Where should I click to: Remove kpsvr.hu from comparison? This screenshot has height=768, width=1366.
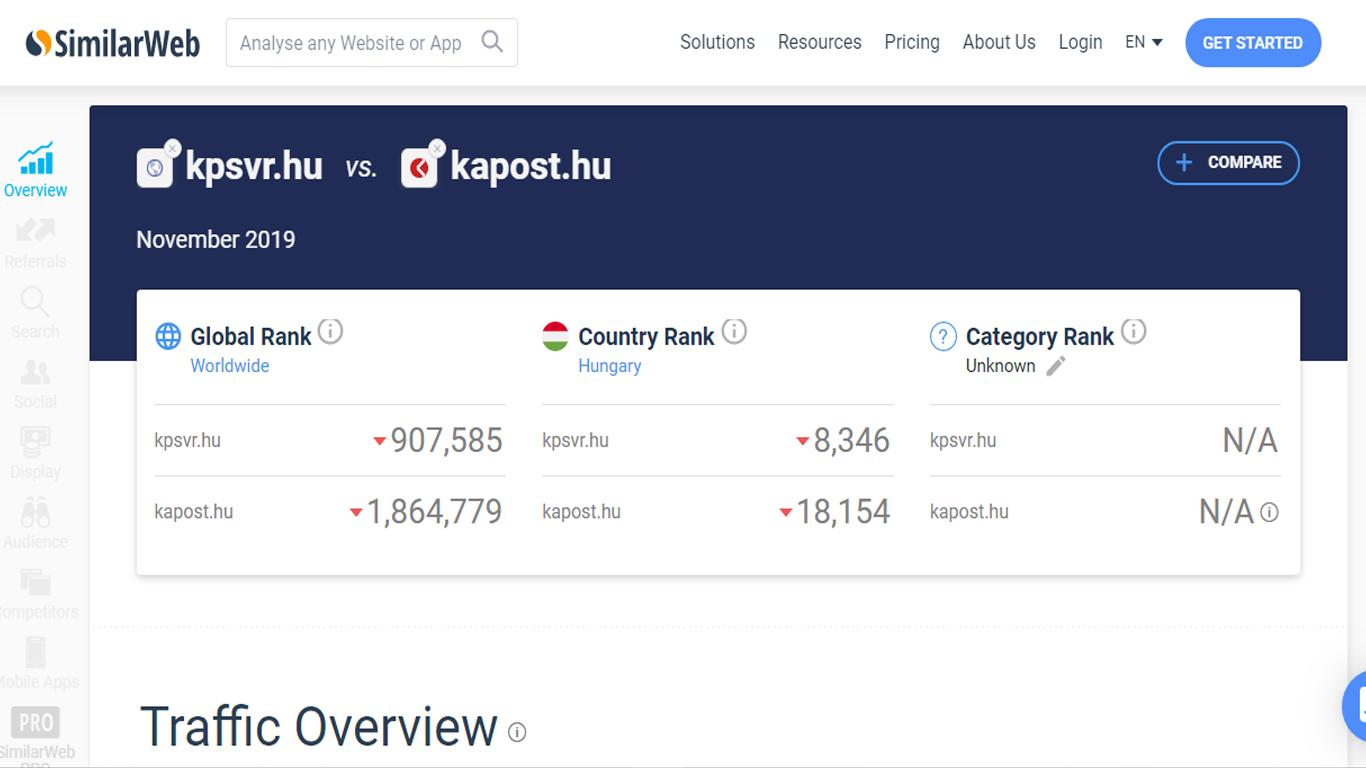tap(173, 148)
